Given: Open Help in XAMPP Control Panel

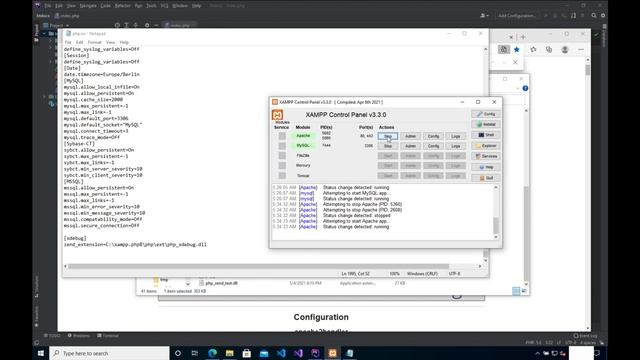Looking at the screenshot, I should click(x=486, y=167).
